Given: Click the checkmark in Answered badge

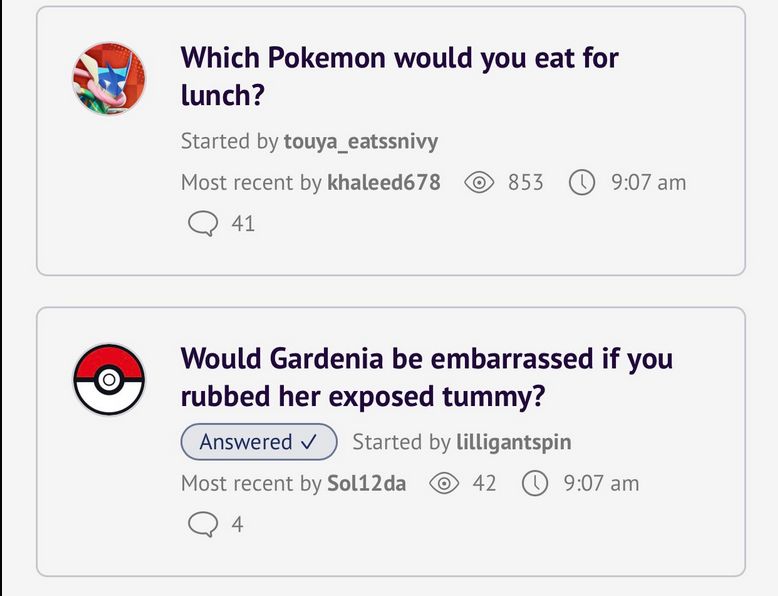Looking at the screenshot, I should pyautogui.click(x=309, y=442).
